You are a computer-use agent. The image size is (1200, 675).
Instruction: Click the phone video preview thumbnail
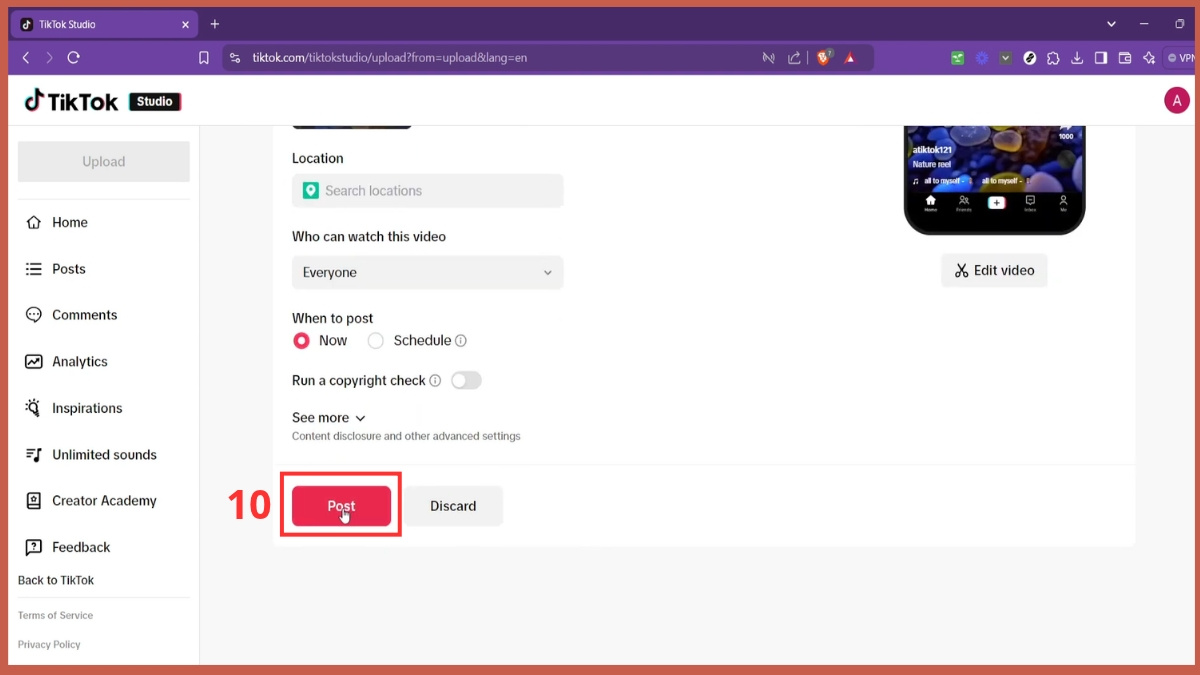994,180
